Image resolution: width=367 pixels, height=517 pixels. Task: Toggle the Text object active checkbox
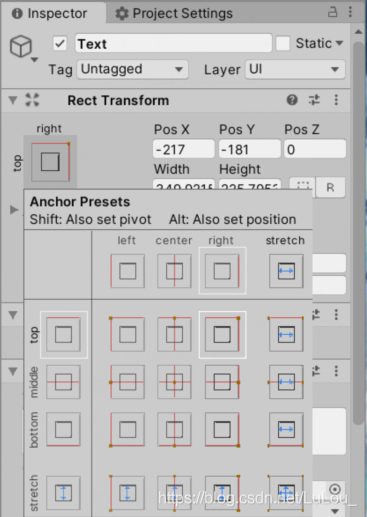point(60,43)
